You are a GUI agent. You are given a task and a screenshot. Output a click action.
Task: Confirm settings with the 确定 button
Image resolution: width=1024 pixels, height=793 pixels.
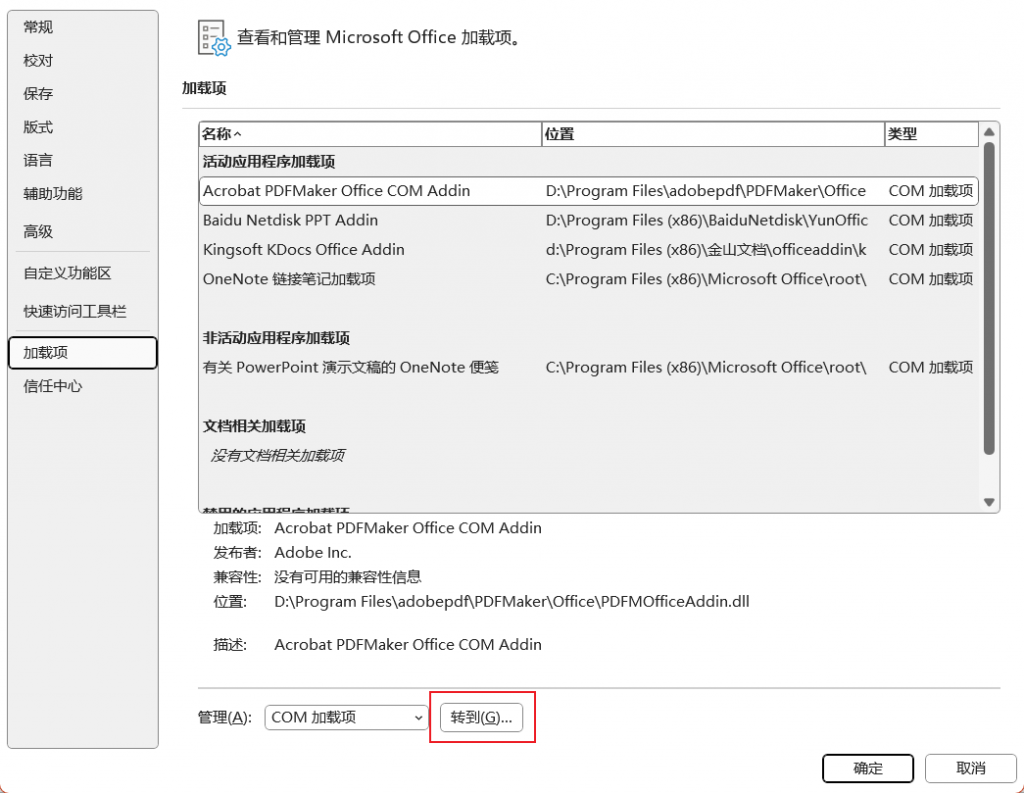point(867,768)
